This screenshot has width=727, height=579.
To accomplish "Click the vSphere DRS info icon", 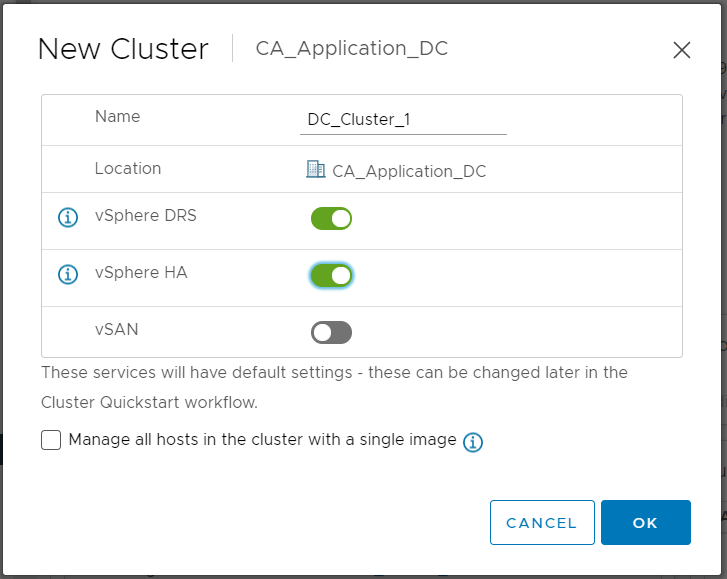I will [68, 217].
